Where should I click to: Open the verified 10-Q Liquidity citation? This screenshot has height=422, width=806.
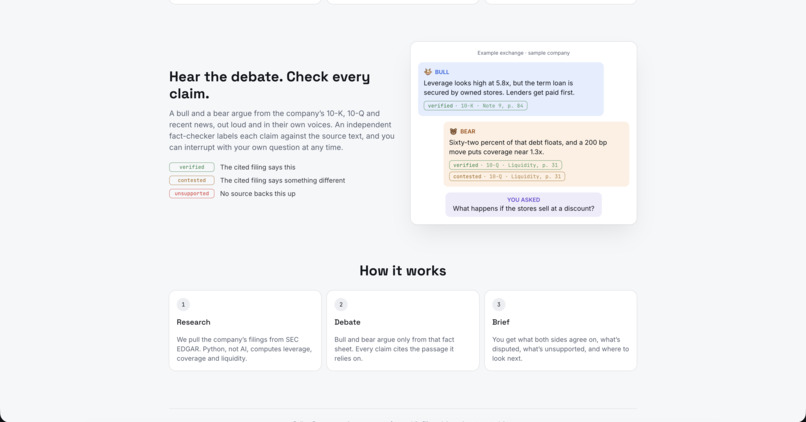pyautogui.click(x=505, y=165)
